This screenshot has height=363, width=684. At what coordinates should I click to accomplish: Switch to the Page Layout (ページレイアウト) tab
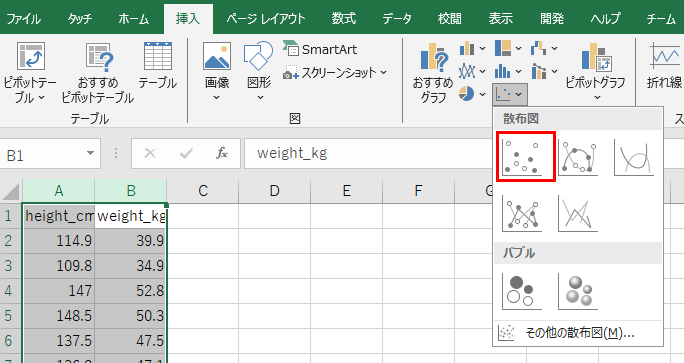pyautogui.click(x=266, y=19)
